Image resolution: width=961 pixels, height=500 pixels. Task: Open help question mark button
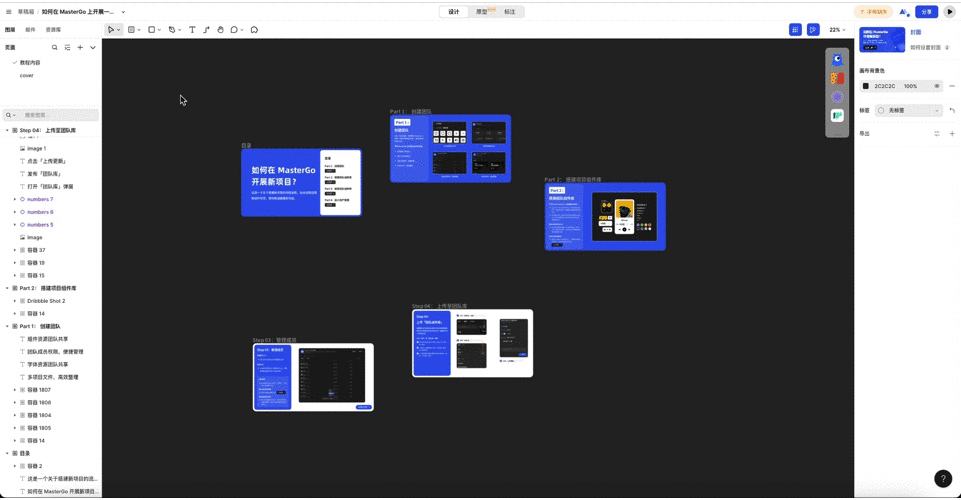pos(943,478)
